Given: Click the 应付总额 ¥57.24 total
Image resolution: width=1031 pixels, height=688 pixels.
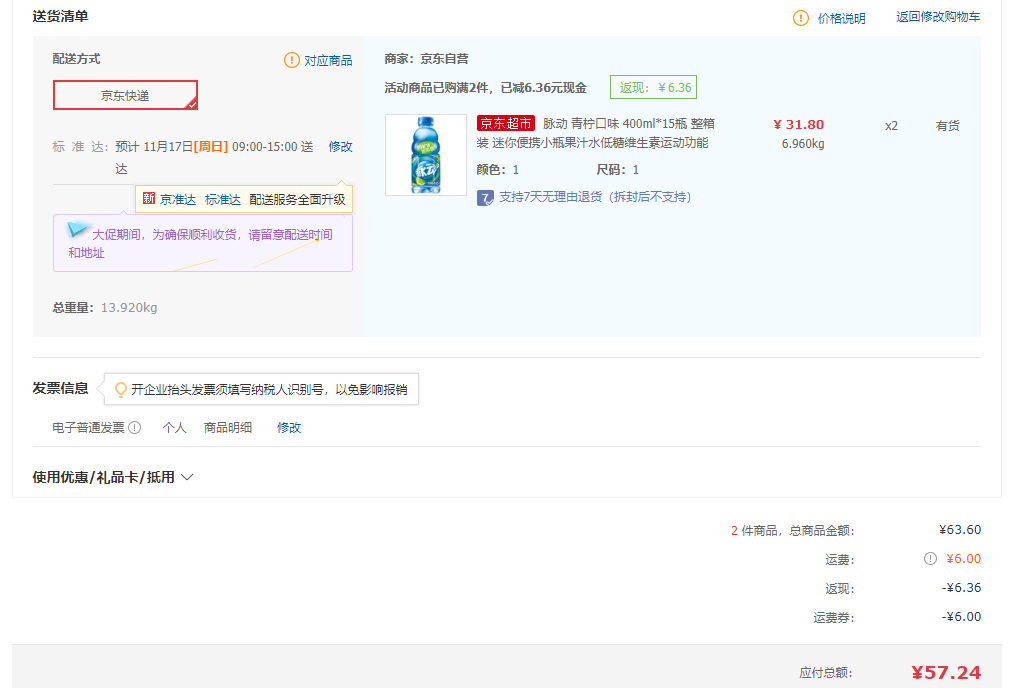Looking at the screenshot, I should (946, 672).
